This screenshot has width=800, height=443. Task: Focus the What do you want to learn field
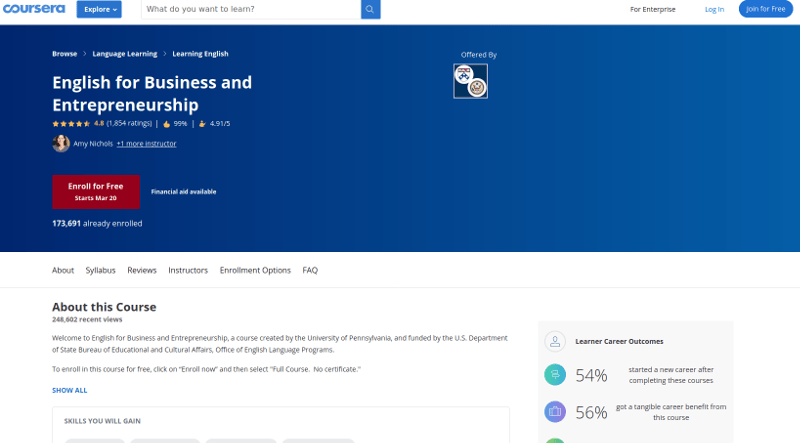pyautogui.click(x=251, y=9)
